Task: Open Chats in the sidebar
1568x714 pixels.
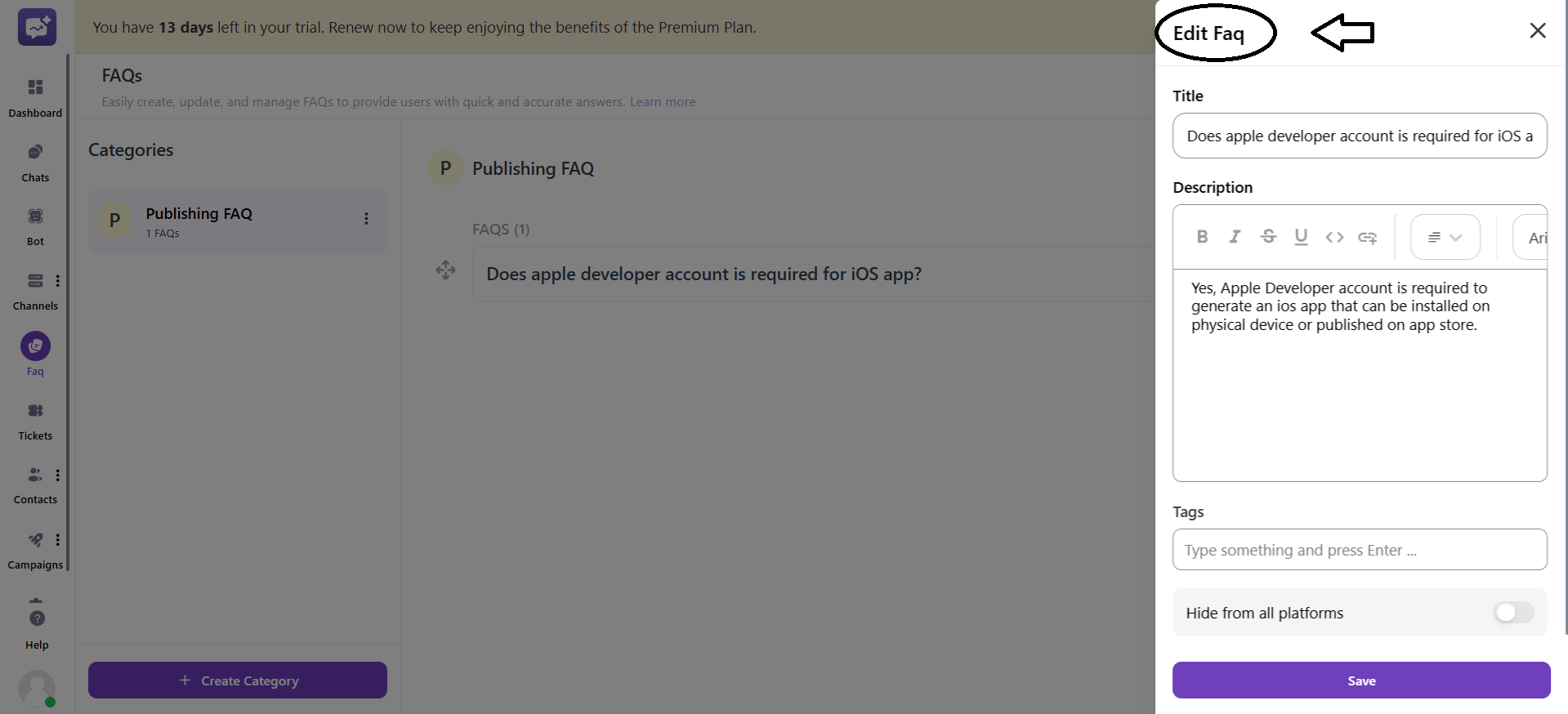Action: 35,163
